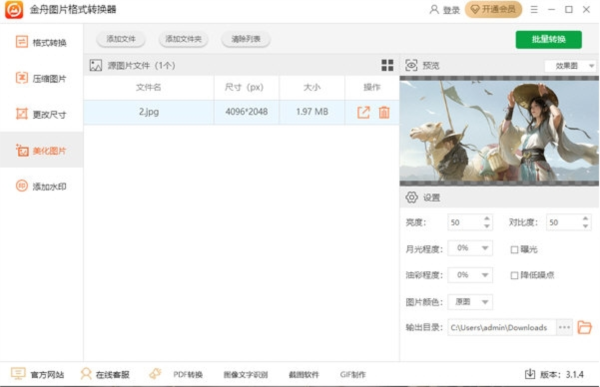The width and height of the screenshot is (600, 387).
Task: Select the 2.jpg file name cell
Action: click(149, 112)
